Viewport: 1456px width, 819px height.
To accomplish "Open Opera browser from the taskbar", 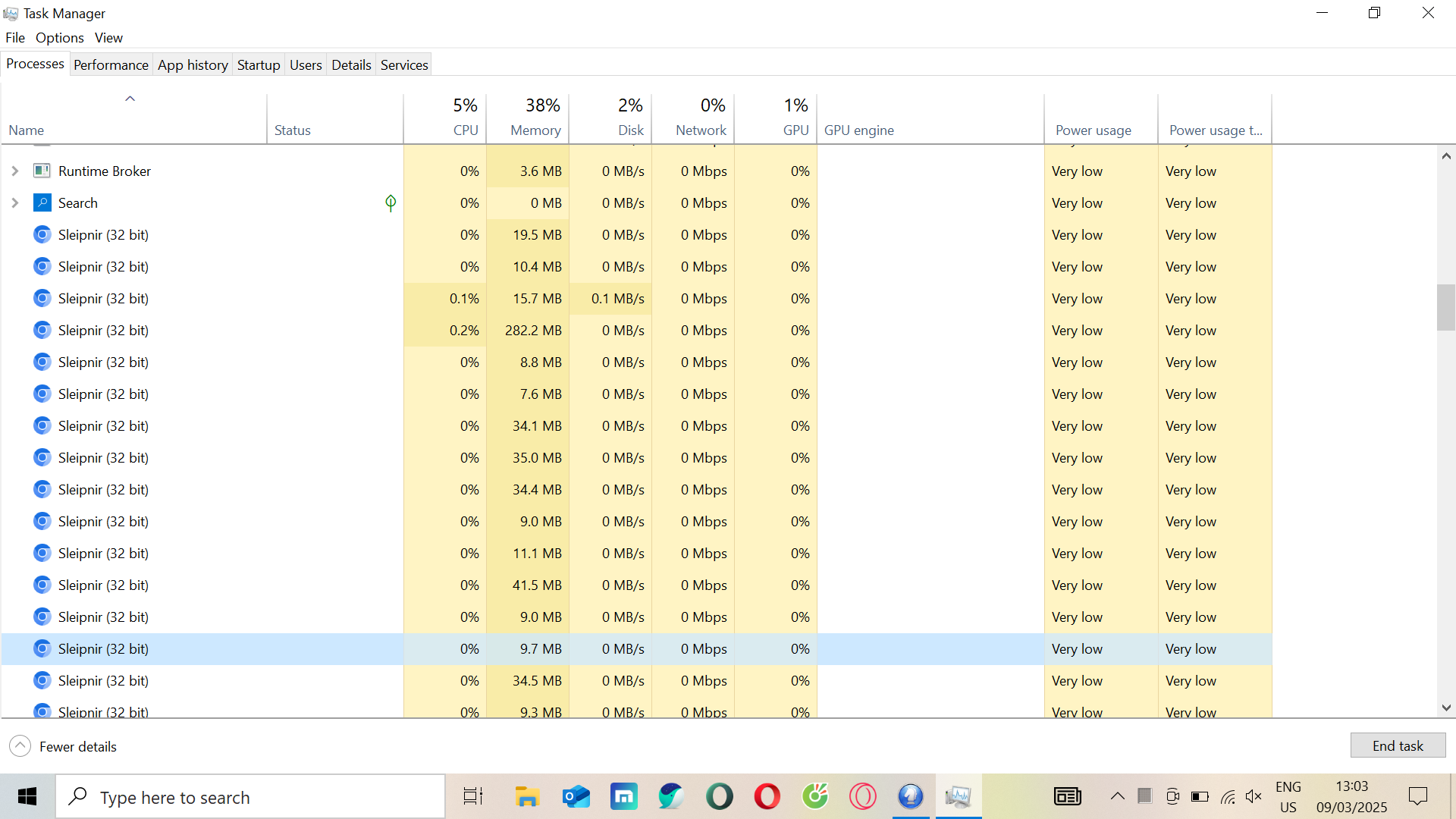I will [767, 796].
